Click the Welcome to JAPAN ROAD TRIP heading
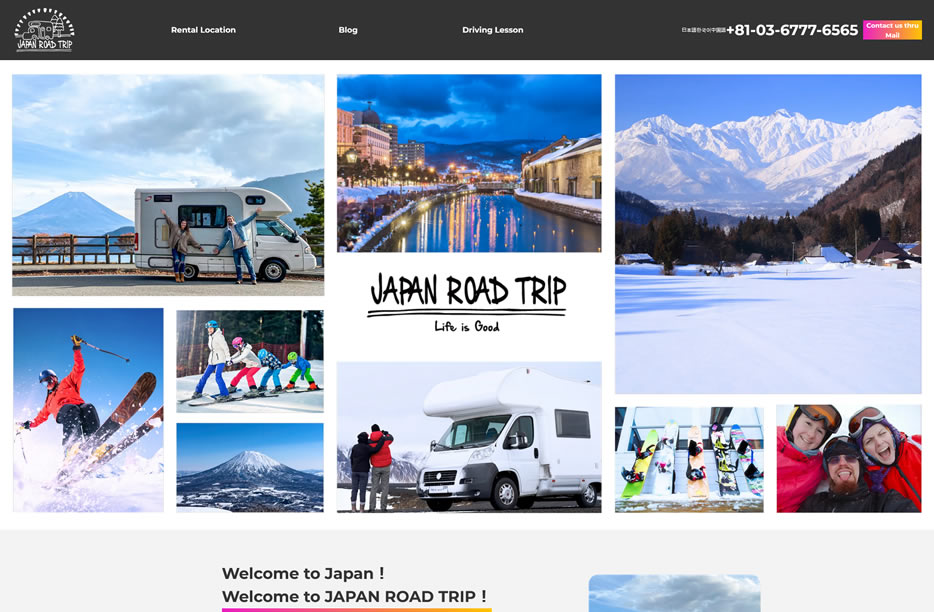Viewport: 934px width, 612px height. tap(354, 596)
